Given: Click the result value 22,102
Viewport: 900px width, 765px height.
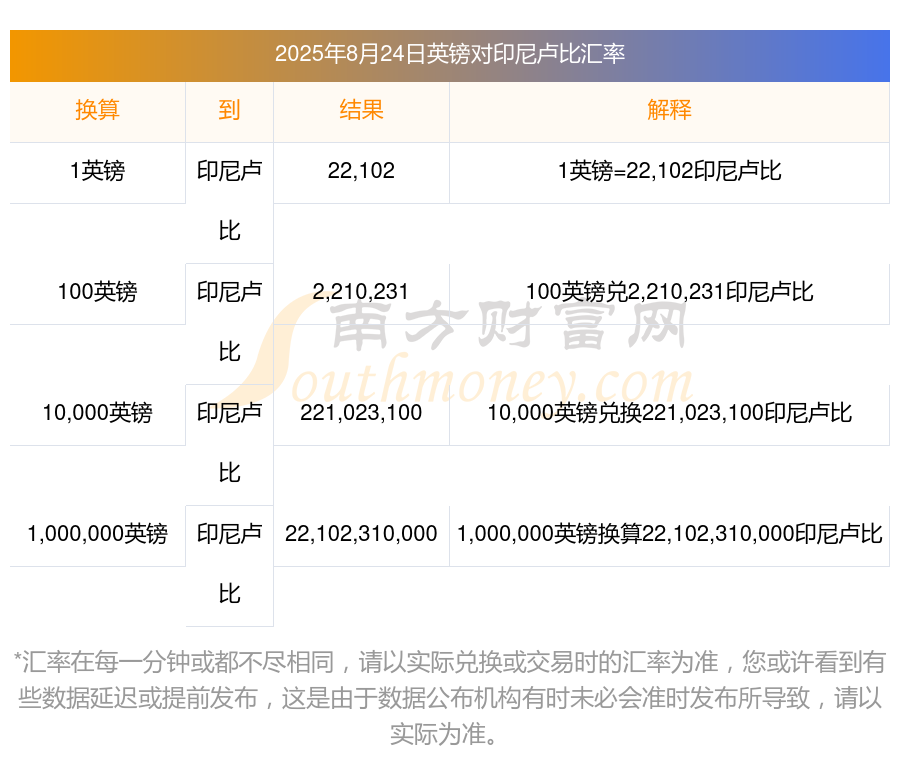Looking at the screenshot, I should (361, 171).
